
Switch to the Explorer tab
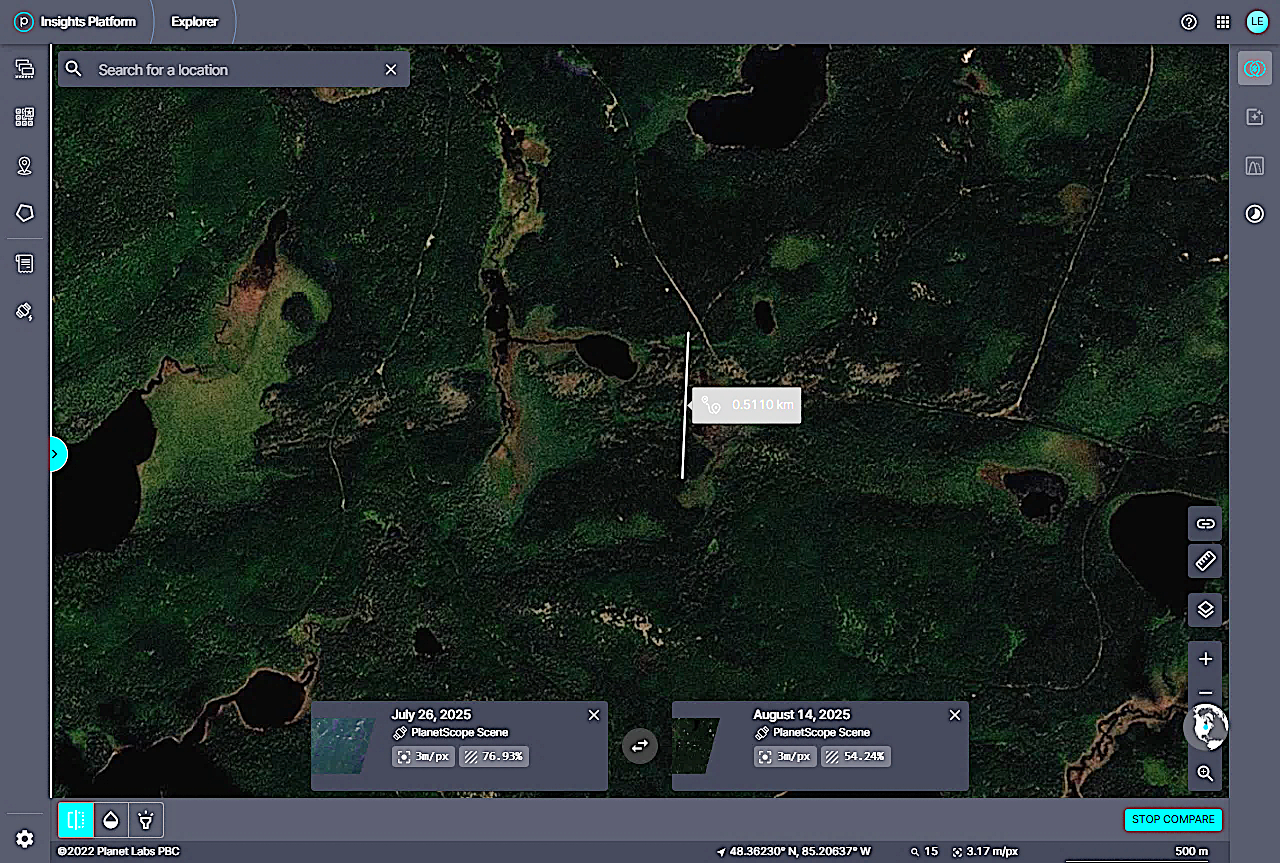pos(195,22)
